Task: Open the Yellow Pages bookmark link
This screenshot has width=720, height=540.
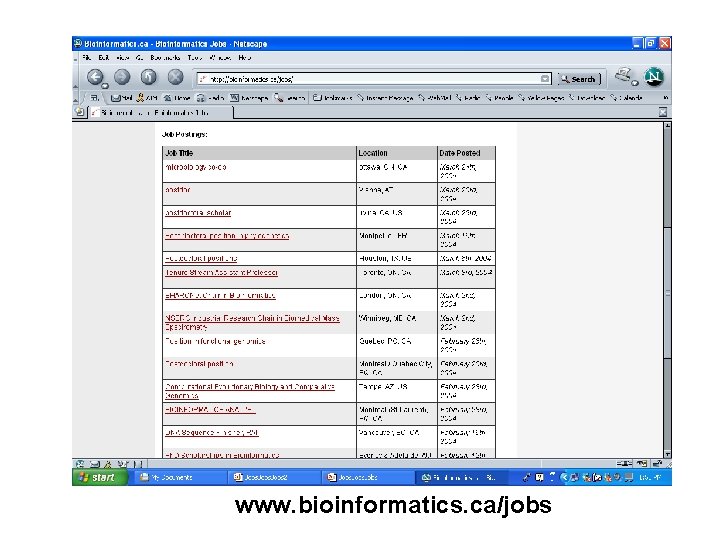Action: coord(541,98)
